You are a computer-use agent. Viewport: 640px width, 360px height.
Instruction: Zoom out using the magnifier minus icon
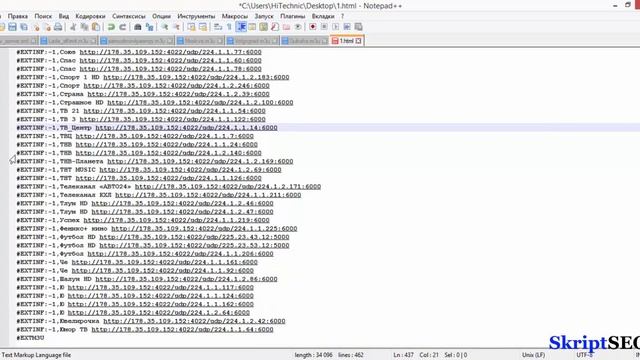[176, 27]
